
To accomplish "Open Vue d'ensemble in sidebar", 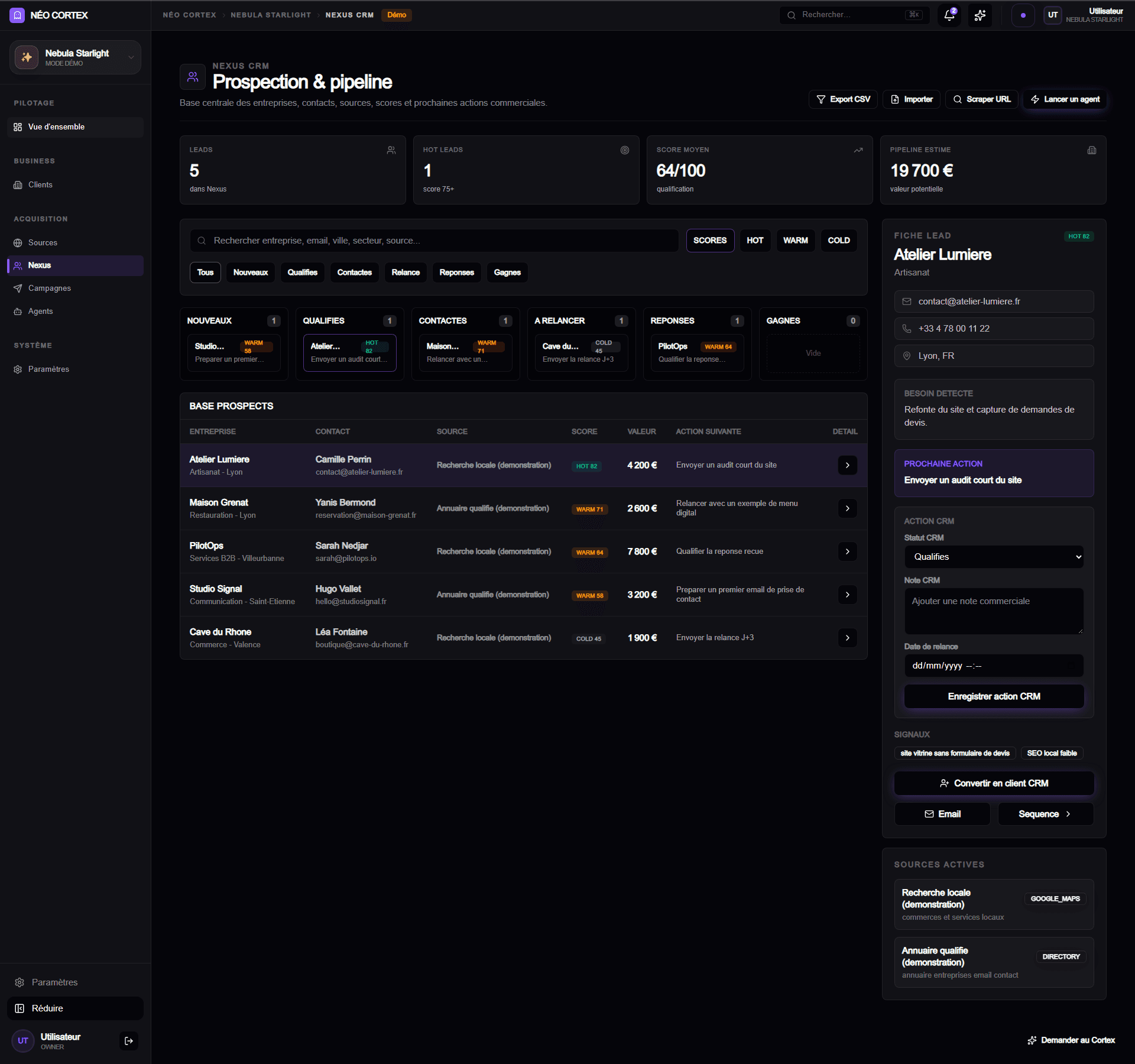I will (75, 127).
